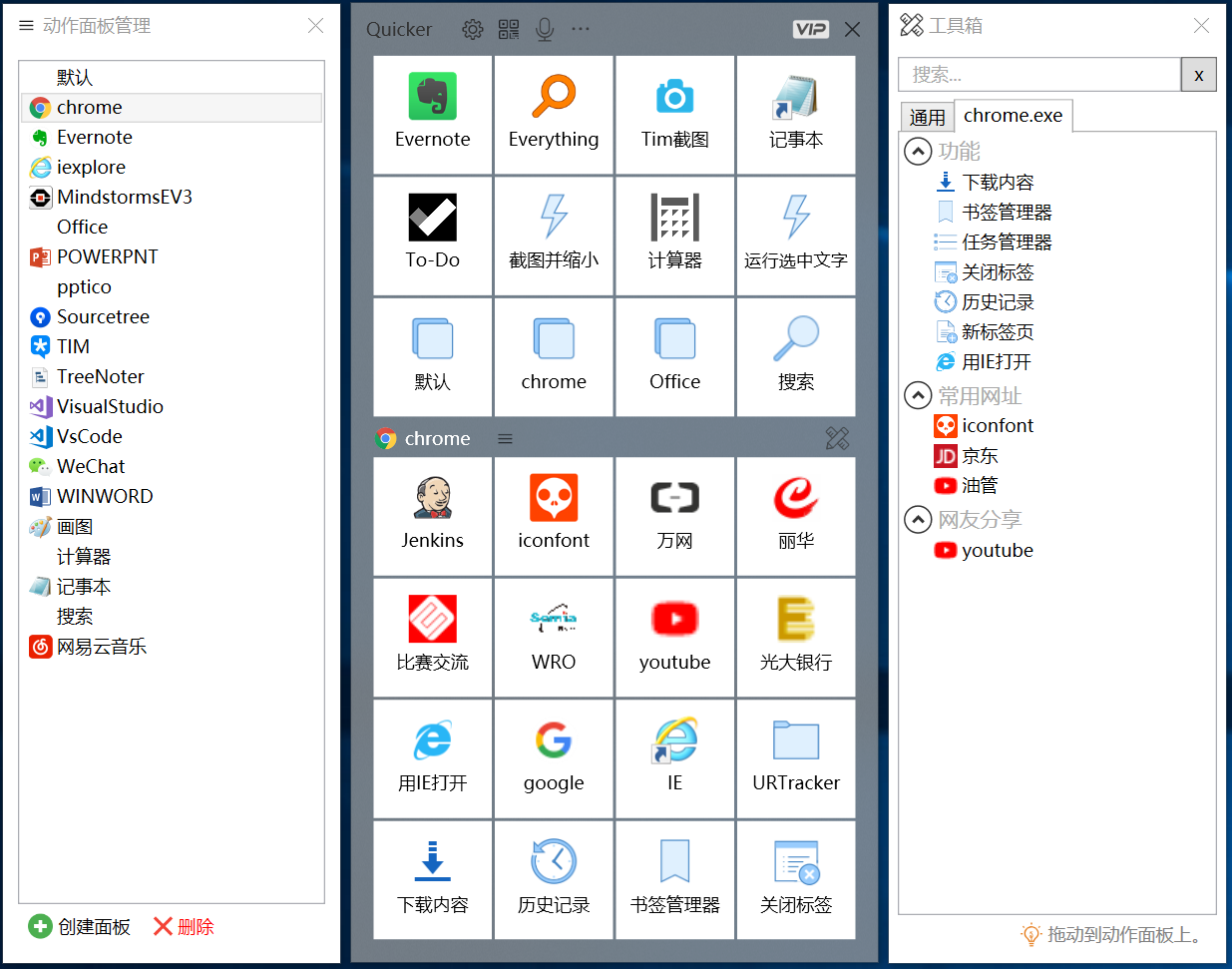This screenshot has height=969, width=1232.
Task: Start the Tim截图 screenshot action
Action: (674, 115)
